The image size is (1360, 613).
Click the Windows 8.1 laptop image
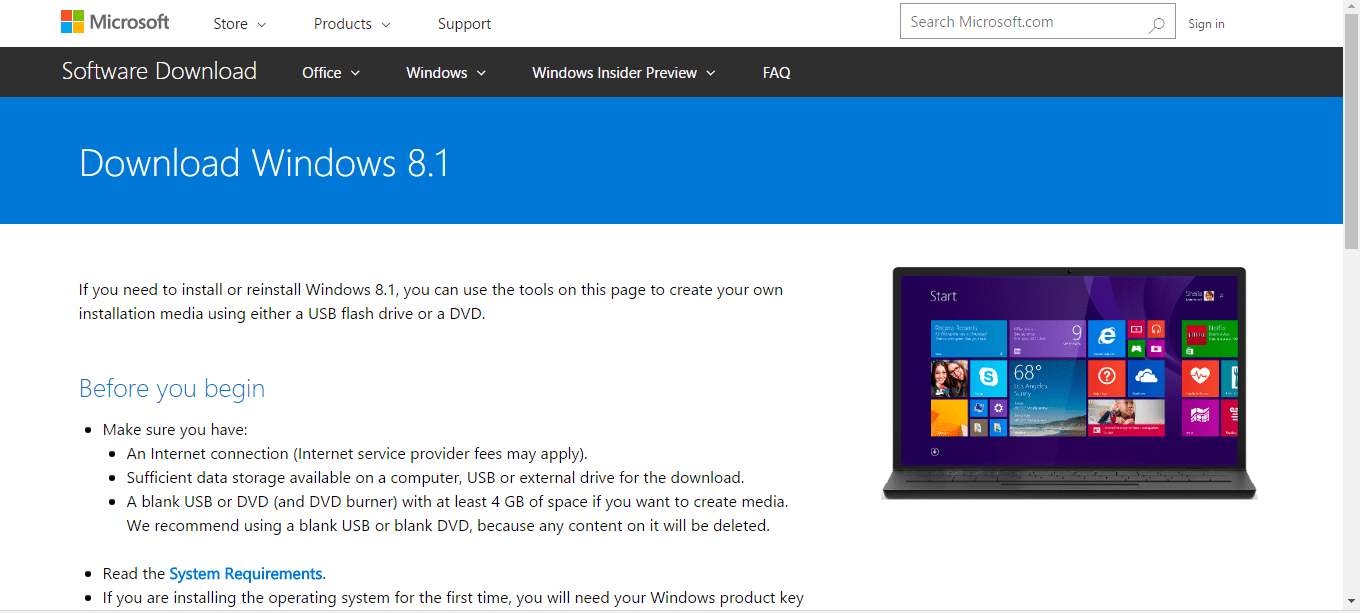pyautogui.click(x=1069, y=383)
